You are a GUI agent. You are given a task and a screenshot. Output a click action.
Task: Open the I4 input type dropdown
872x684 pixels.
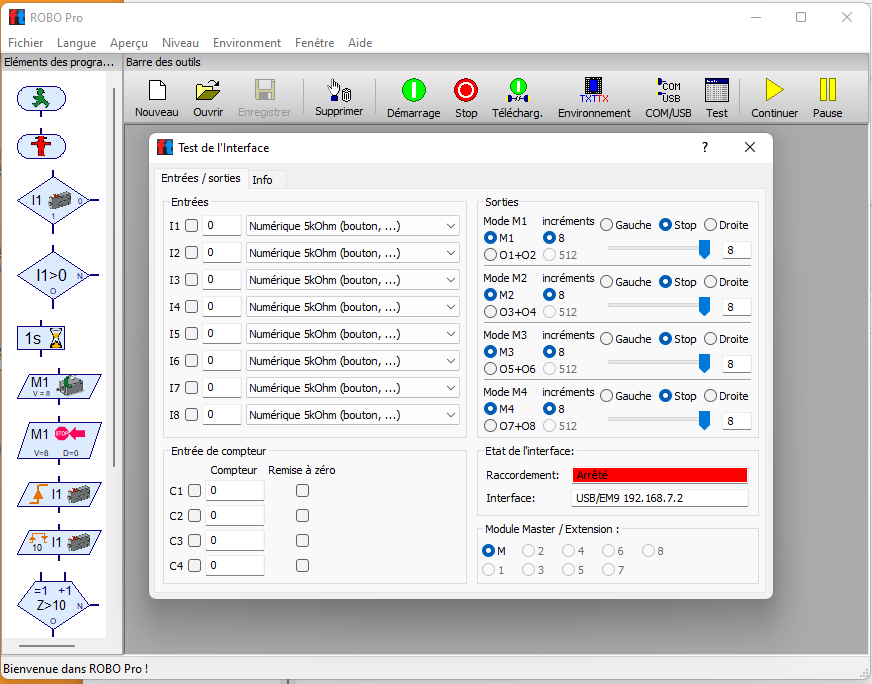(353, 307)
